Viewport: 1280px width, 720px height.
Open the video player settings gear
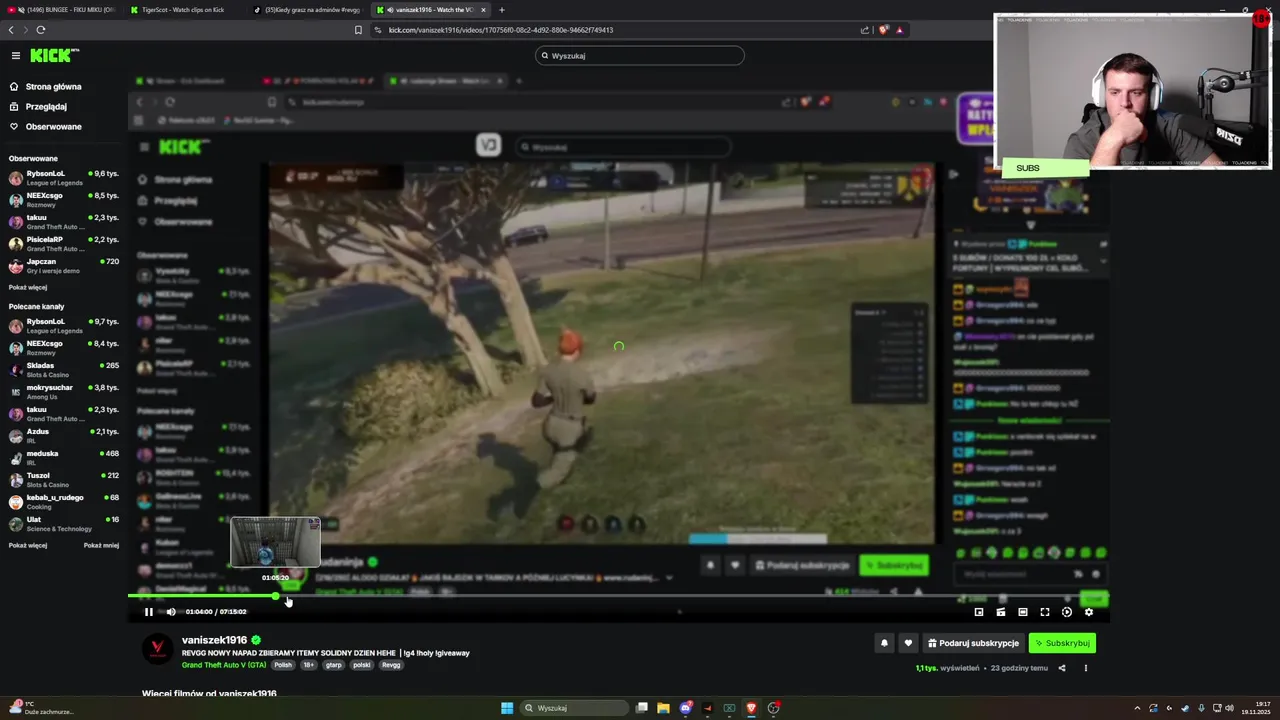(1089, 612)
